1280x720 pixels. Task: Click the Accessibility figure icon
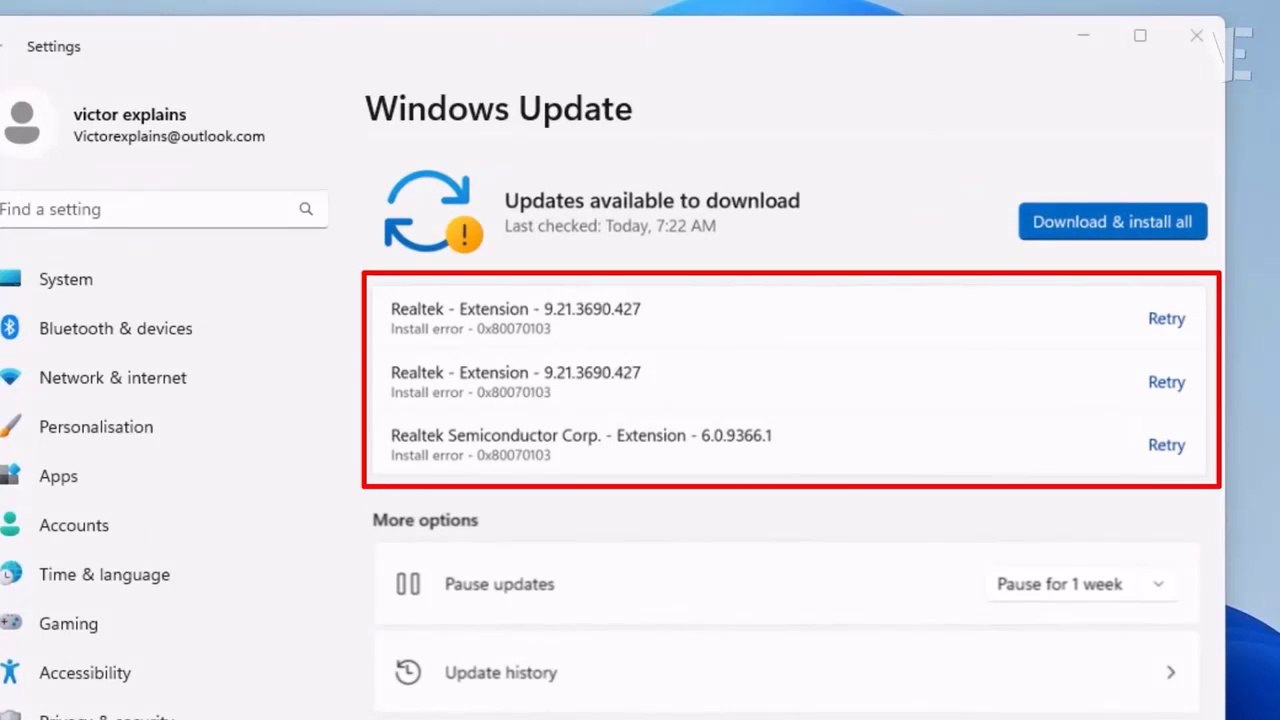coord(10,672)
